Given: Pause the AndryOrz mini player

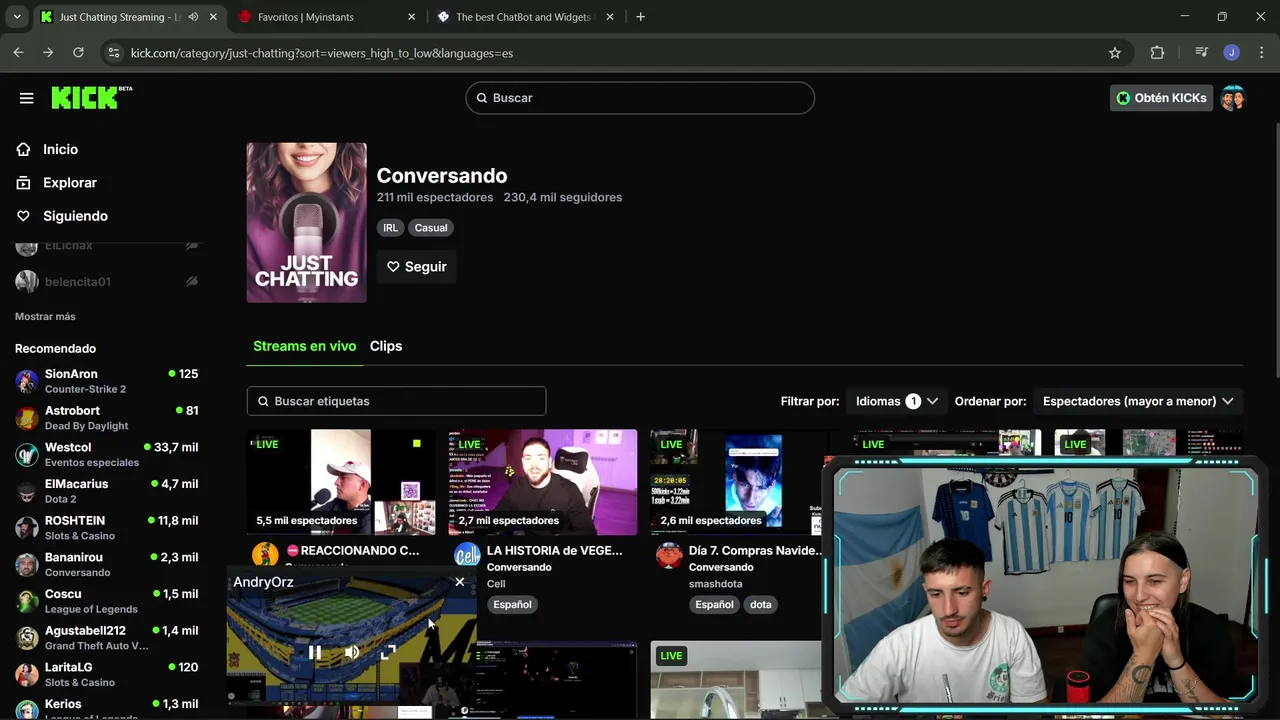Looking at the screenshot, I should point(315,652).
